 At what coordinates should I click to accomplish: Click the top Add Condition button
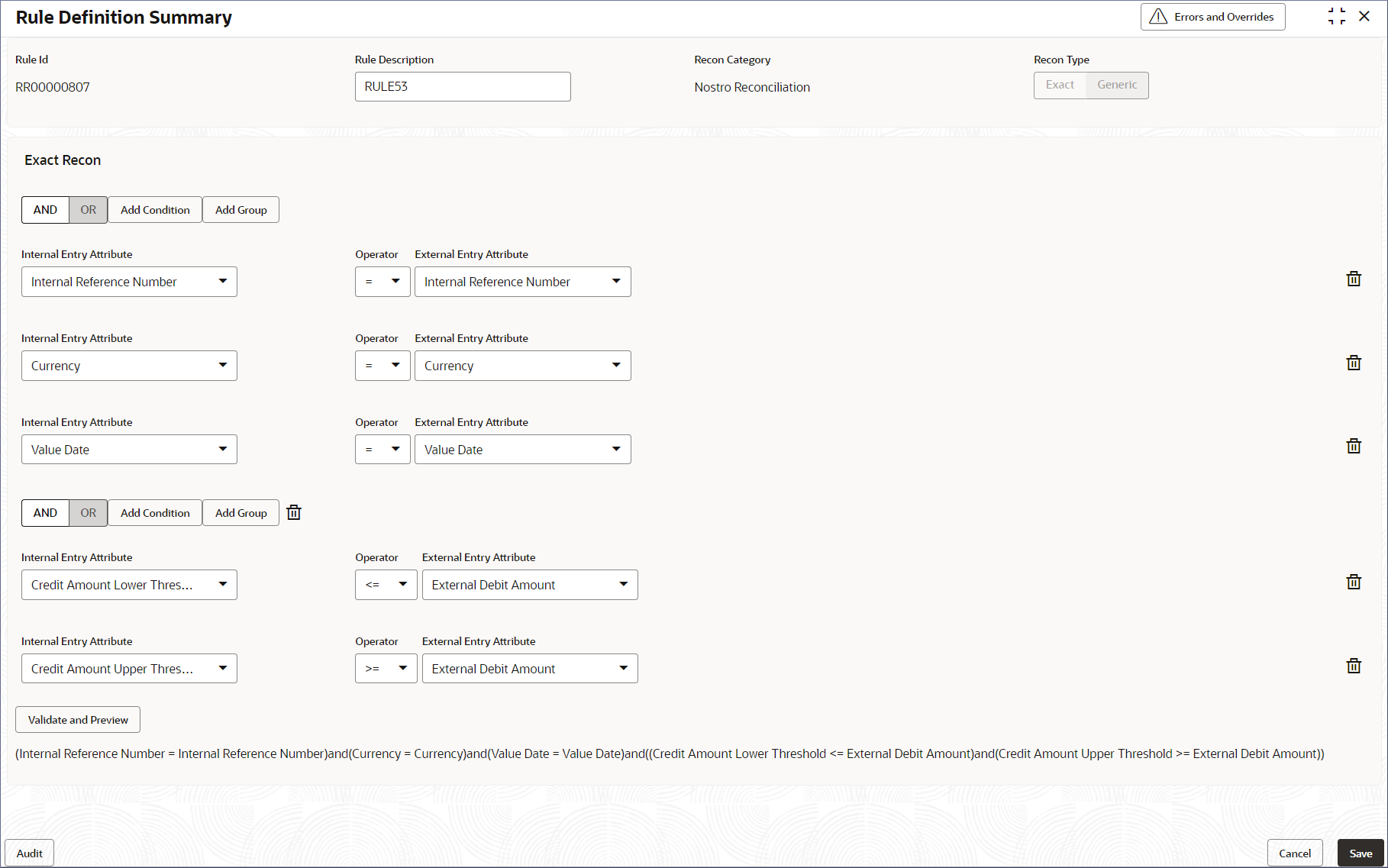[x=155, y=210]
